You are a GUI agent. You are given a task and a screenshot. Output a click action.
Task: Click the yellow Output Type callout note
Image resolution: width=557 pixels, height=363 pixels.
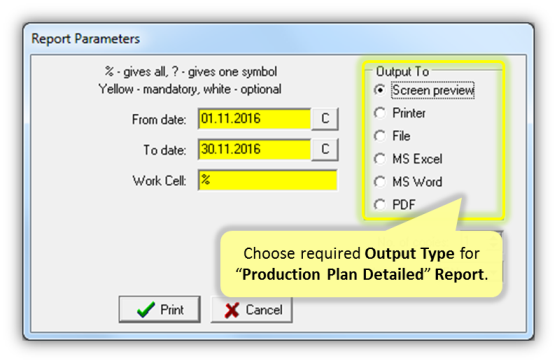pos(361,264)
